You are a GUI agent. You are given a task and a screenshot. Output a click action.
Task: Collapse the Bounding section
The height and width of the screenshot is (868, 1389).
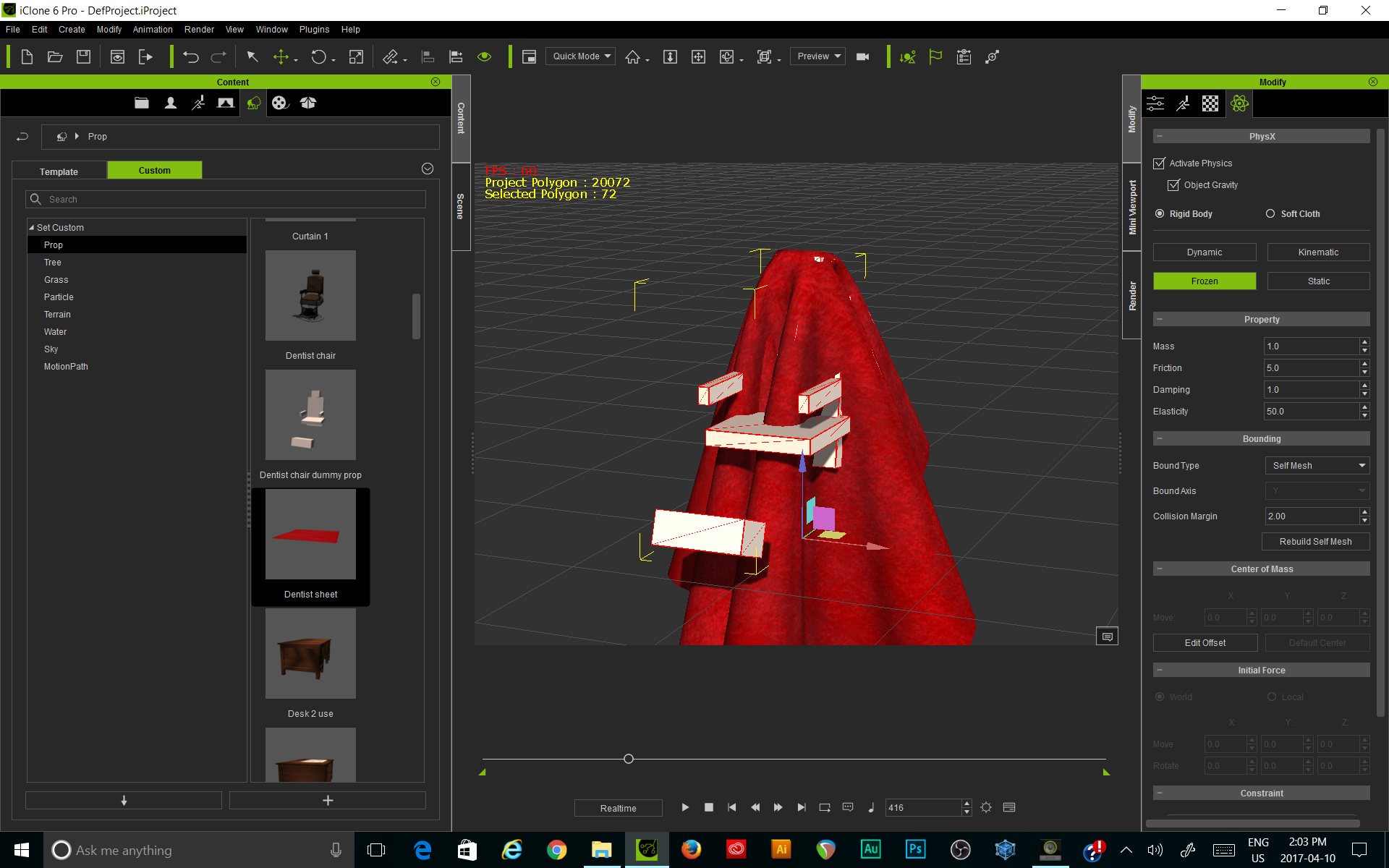pyautogui.click(x=1160, y=439)
